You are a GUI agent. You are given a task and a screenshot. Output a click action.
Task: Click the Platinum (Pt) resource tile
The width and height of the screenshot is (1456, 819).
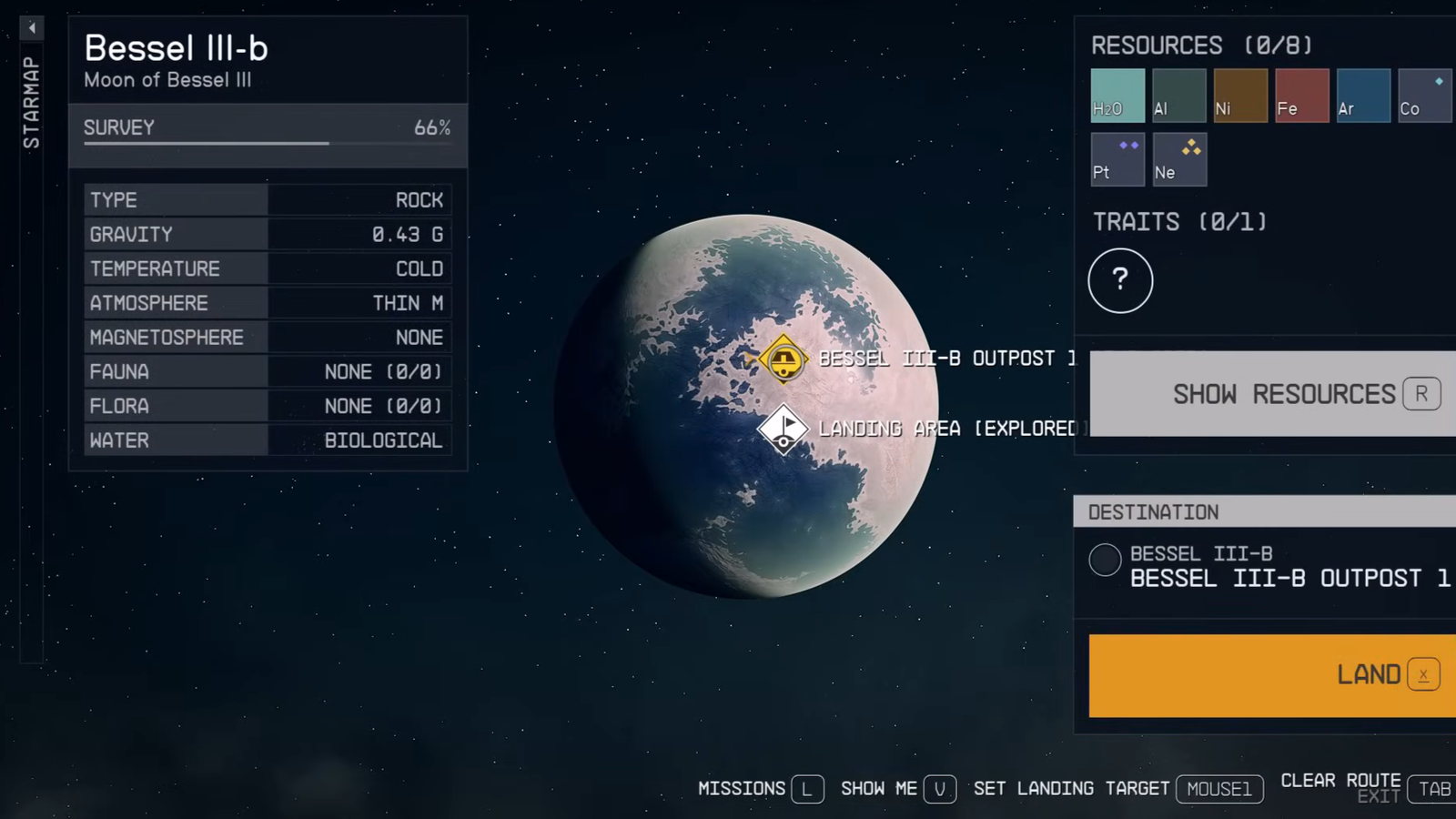click(1117, 159)
